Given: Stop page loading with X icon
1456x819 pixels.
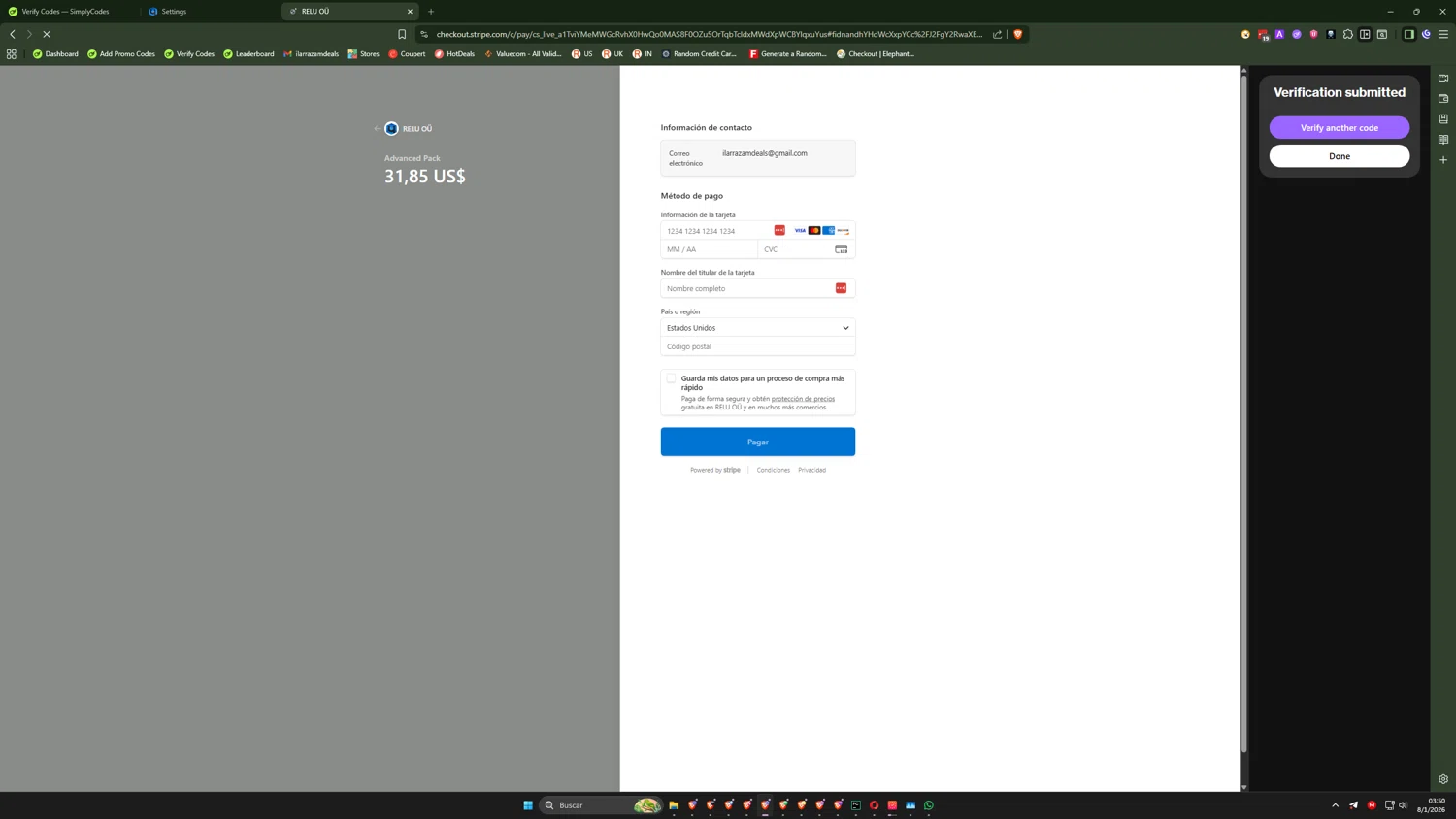Looking at the screenshot, I should coord(47,34).
